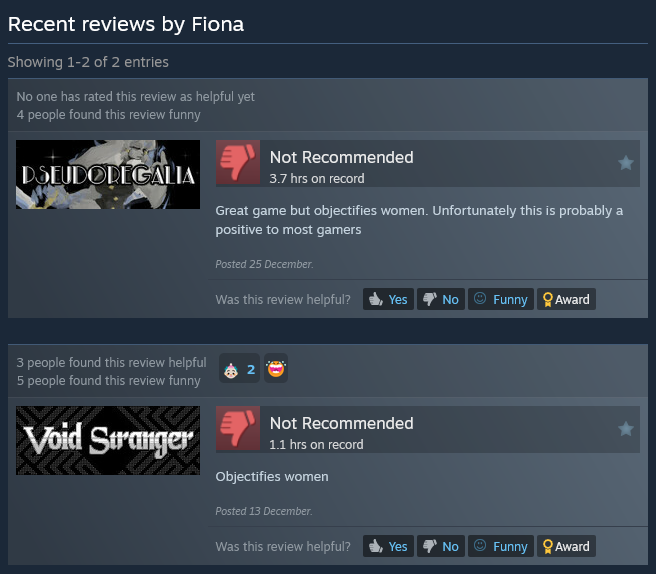The height and width of the screenshot is (574, 656).
Task: Click the thumbs-down icon on Void Stranger review
Action: (x=238, y=428)
